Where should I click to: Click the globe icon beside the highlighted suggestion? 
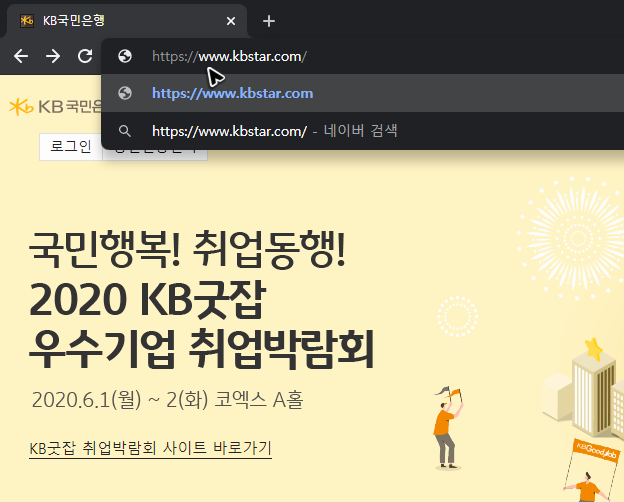(125, 93)
